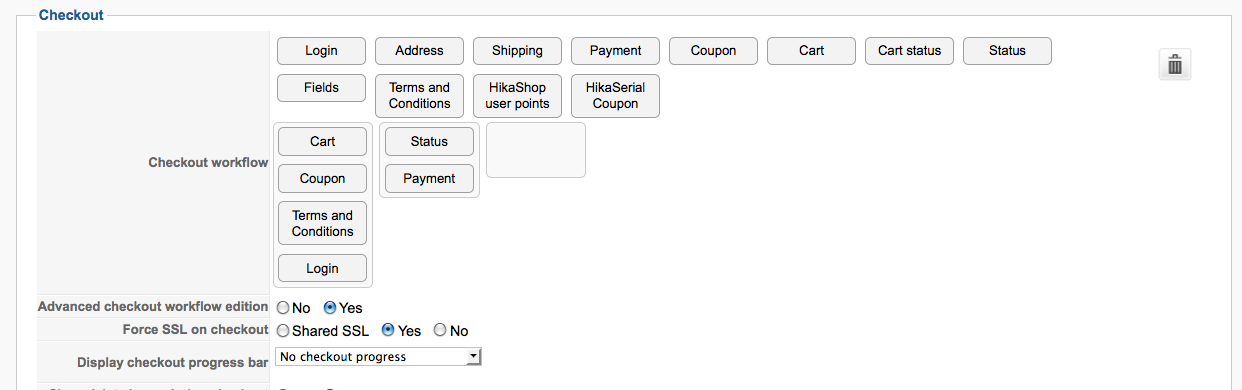
Task: Click the Status block in second workflow step
Action: [x=429, y=142]
